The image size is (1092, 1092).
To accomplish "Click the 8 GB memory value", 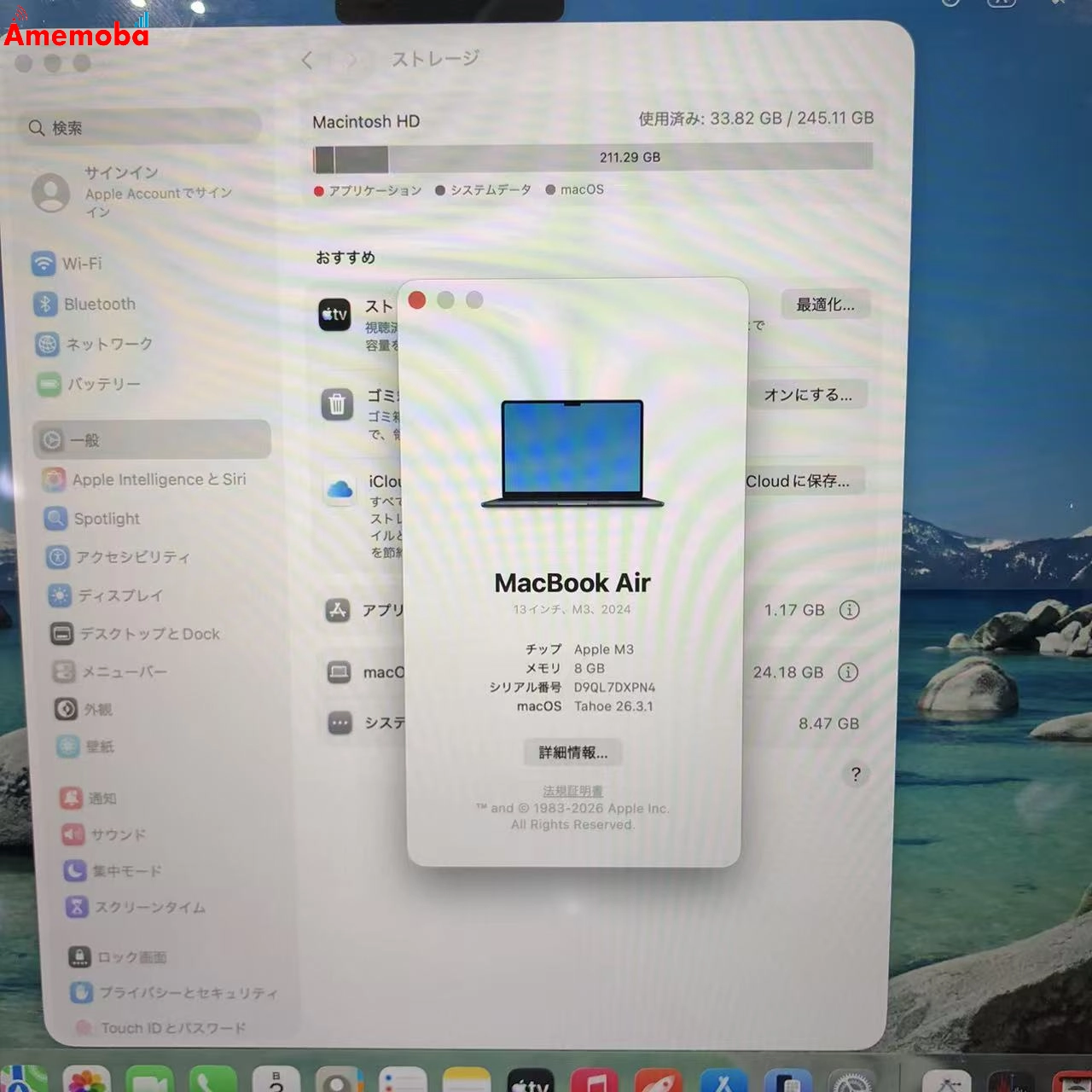I will [x=590, y=669].
